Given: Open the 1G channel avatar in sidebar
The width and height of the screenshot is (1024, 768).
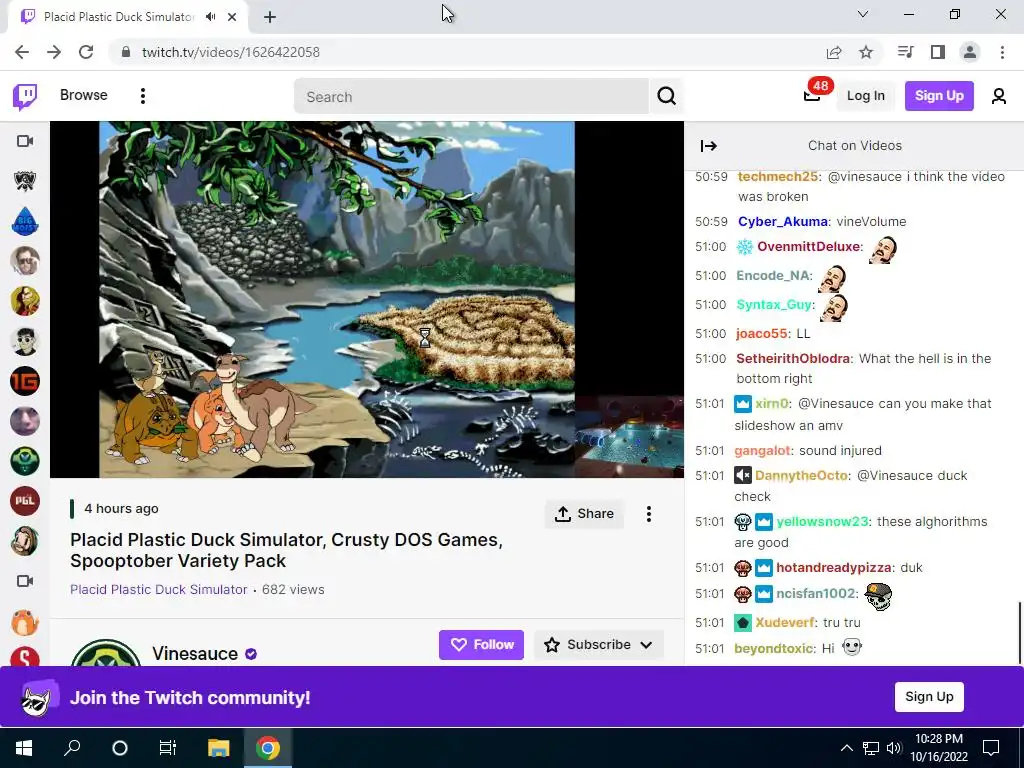Looking at the screenshot, I should [x=25, y=381].
